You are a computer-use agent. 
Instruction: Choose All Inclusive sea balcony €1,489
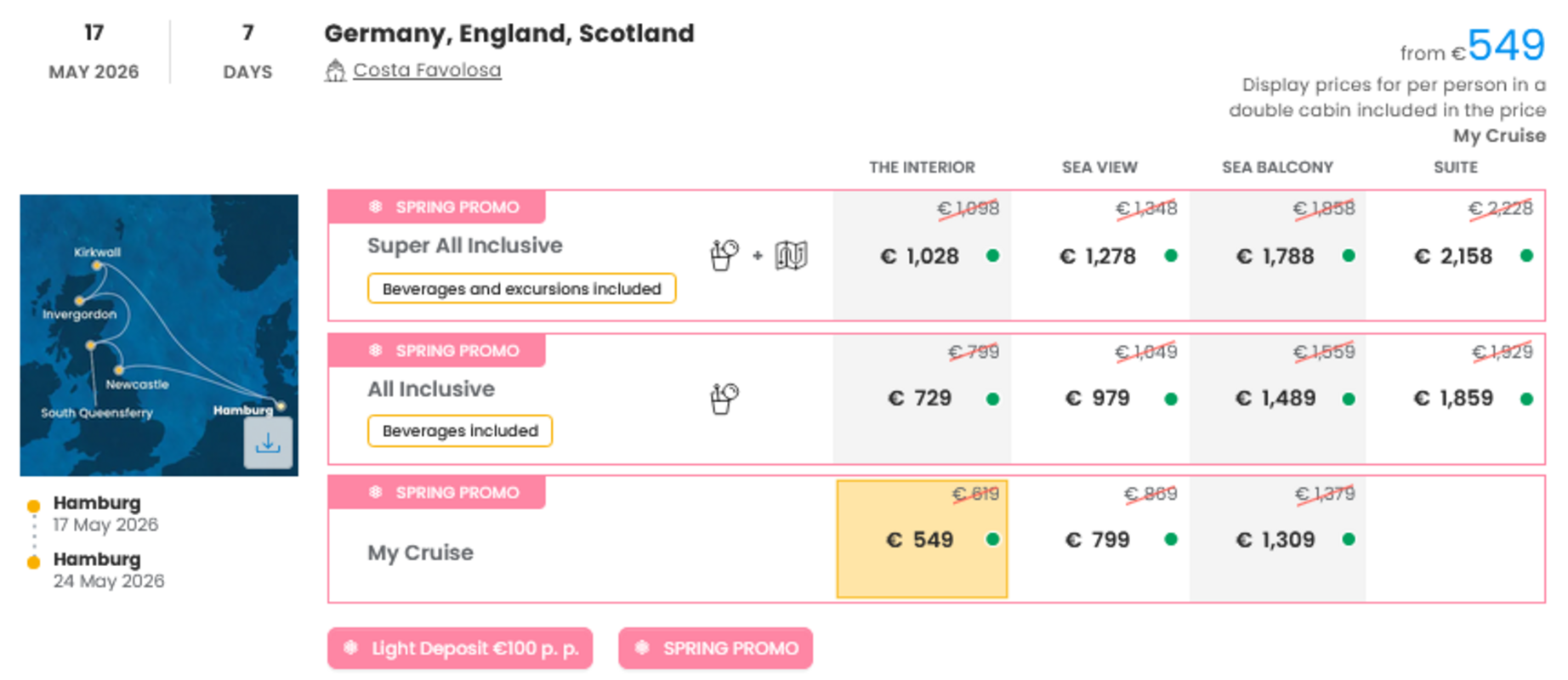click(x=1275, y=398)
